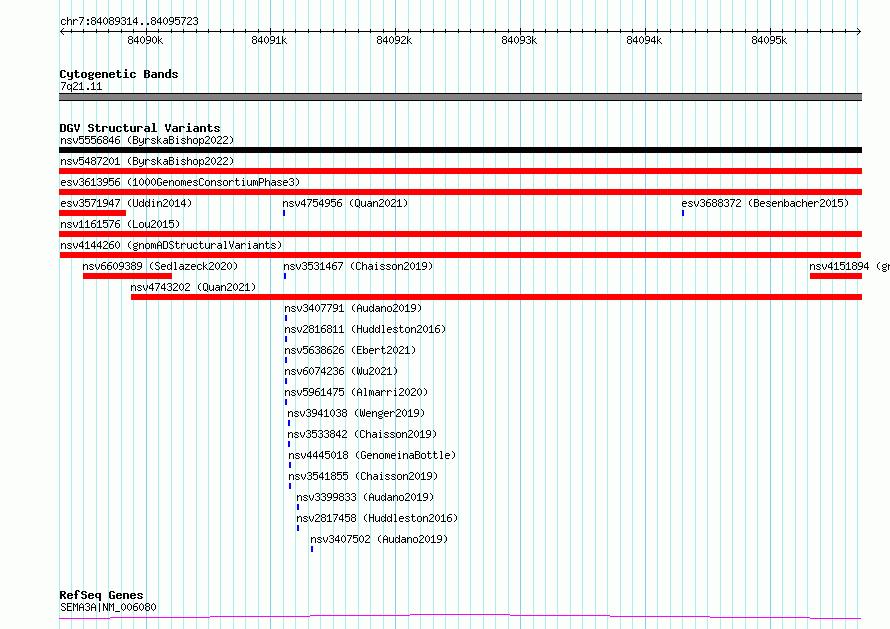The width and height of the screenshot is (890, 629).
Task: Click the blue marker under nsv3941038
Action: (x=289, y=423)
